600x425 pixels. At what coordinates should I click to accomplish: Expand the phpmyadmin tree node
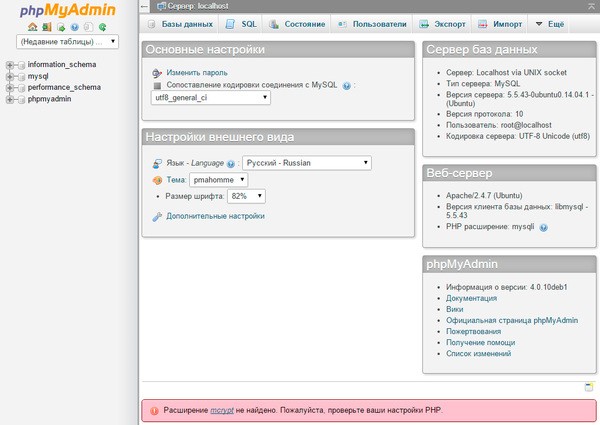[10, 99]
